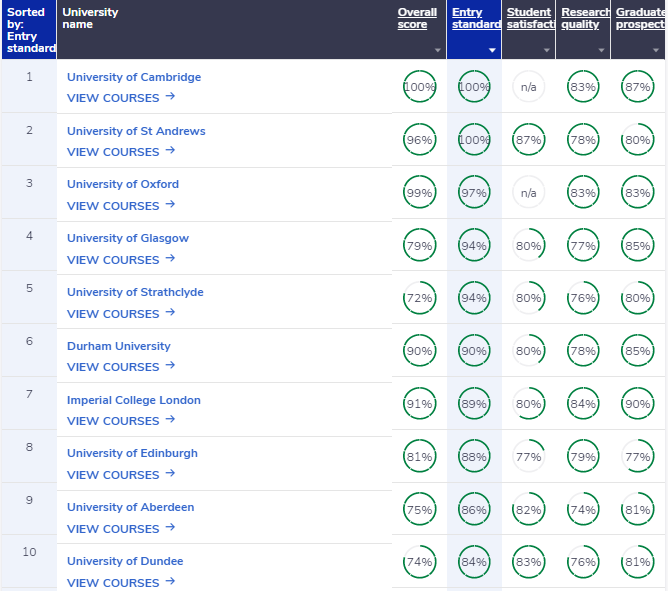Open University of Strathclyde link
Image resolution: width=668 pixels, height=591 pixels.
tap(135, 292)
